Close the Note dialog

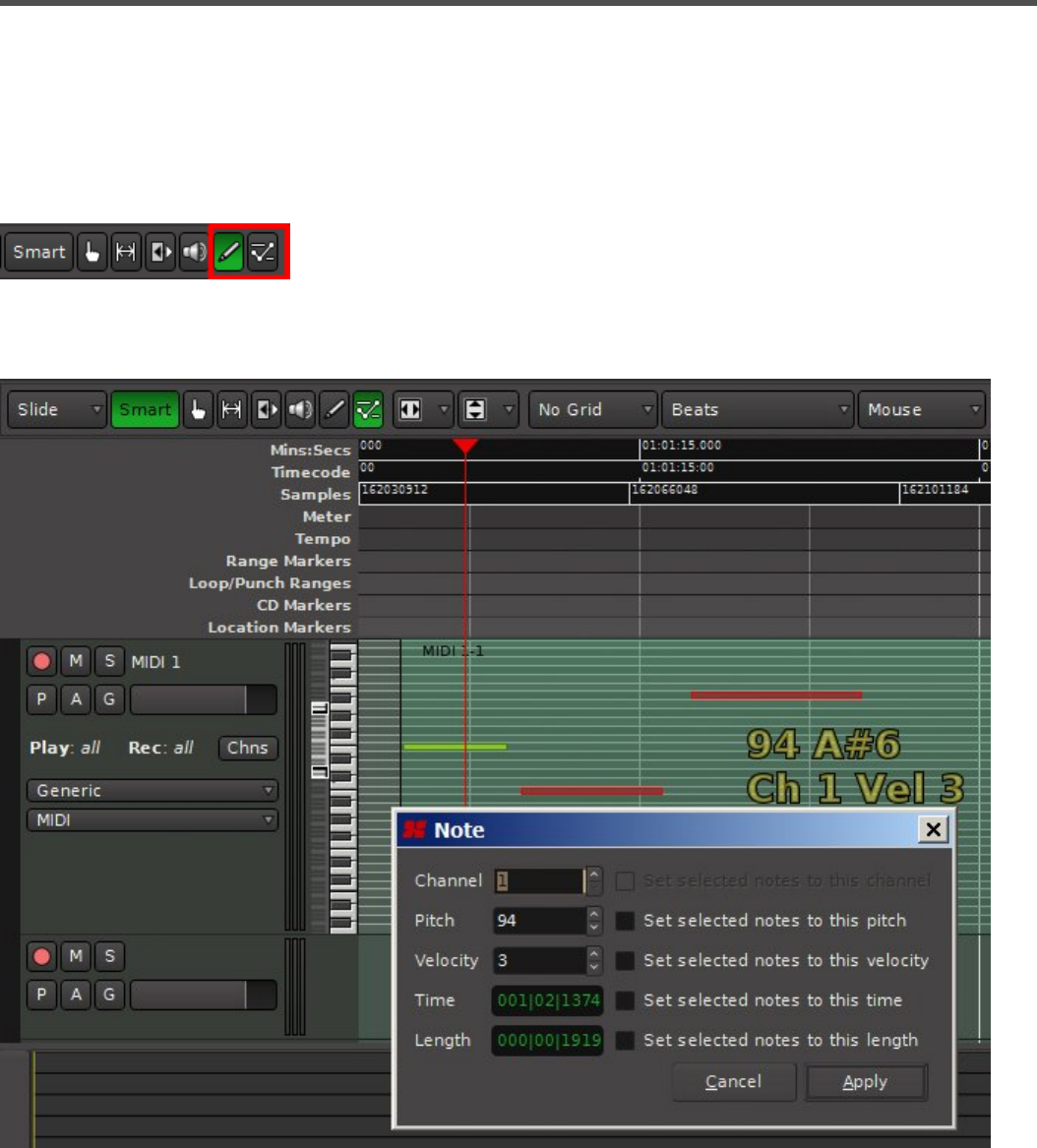pyautogui.click(x=933, y=829)
